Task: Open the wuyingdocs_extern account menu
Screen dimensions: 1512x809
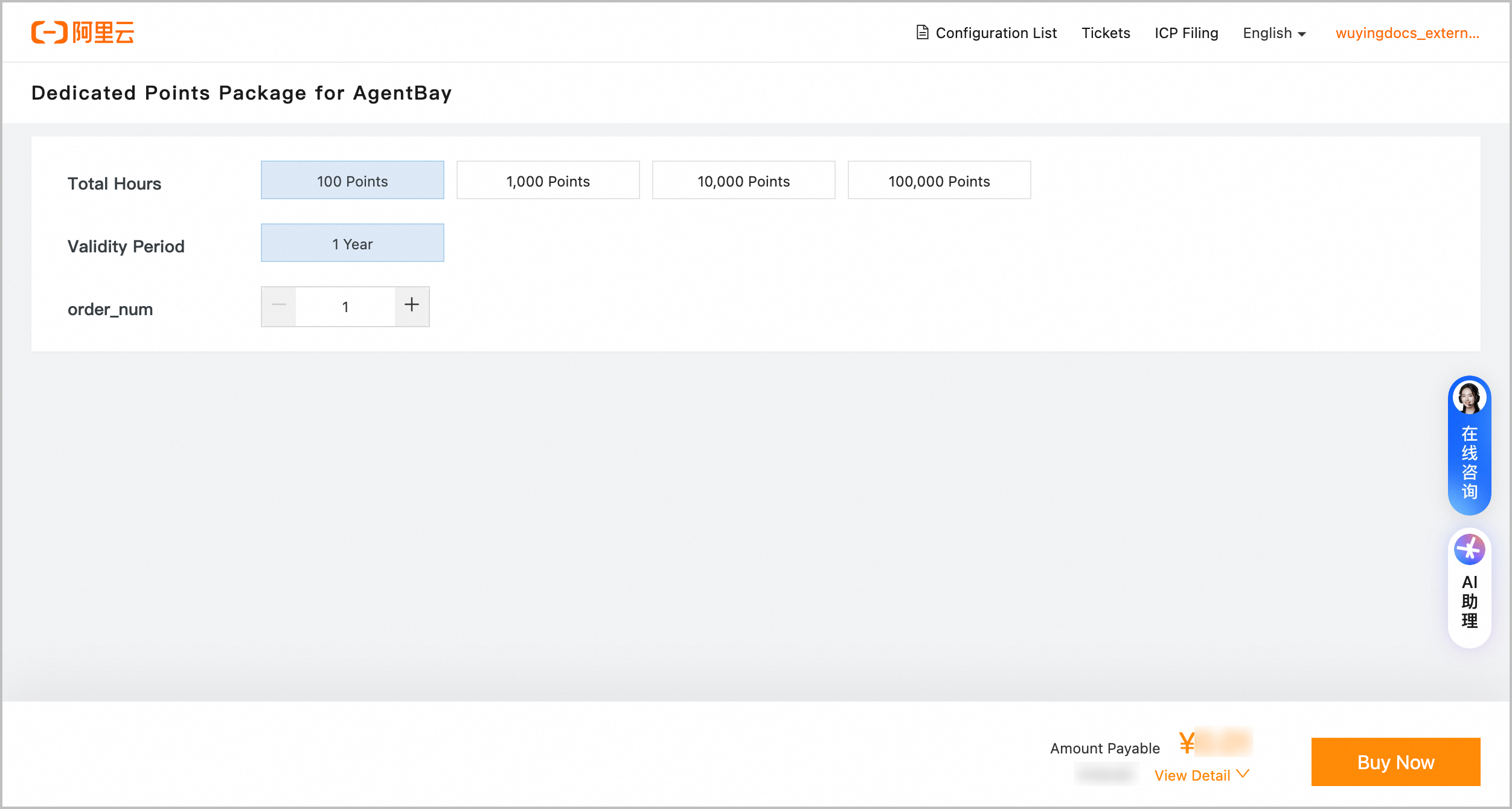Action: tap(1407, 33)
